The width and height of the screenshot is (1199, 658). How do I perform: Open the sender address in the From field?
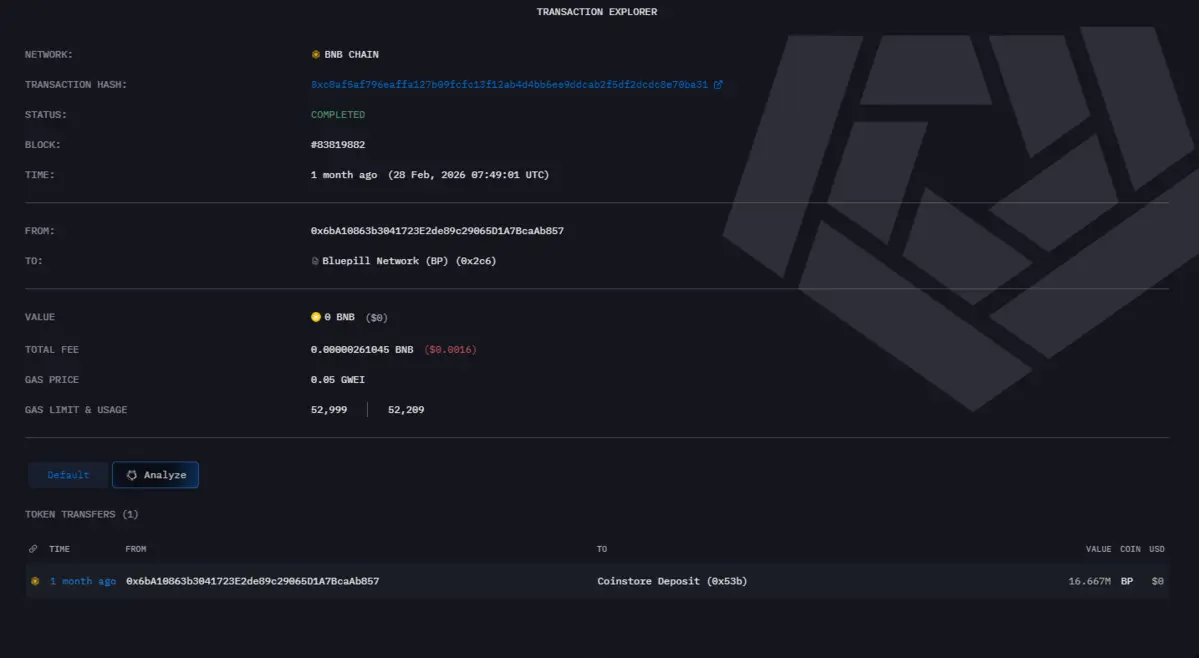(x=437, y=231)
